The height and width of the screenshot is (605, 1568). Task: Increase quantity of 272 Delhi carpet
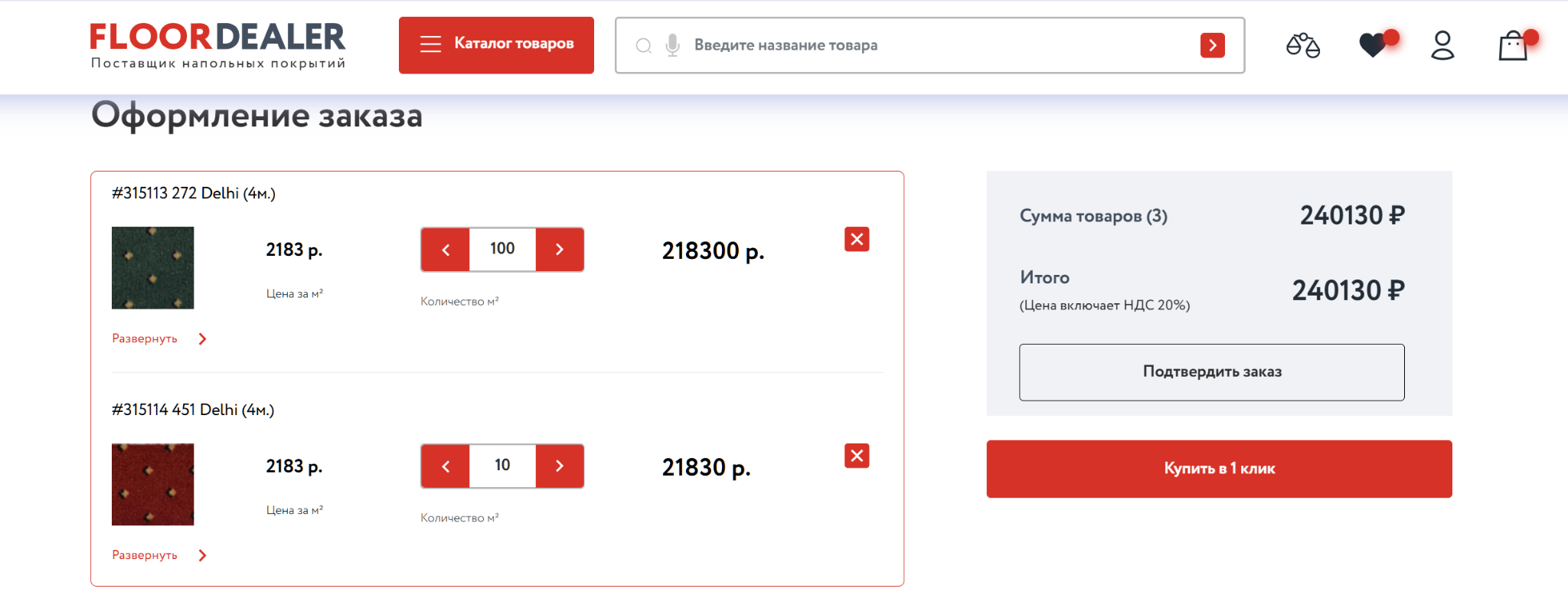pyautogui.click(x=560, y=250)
